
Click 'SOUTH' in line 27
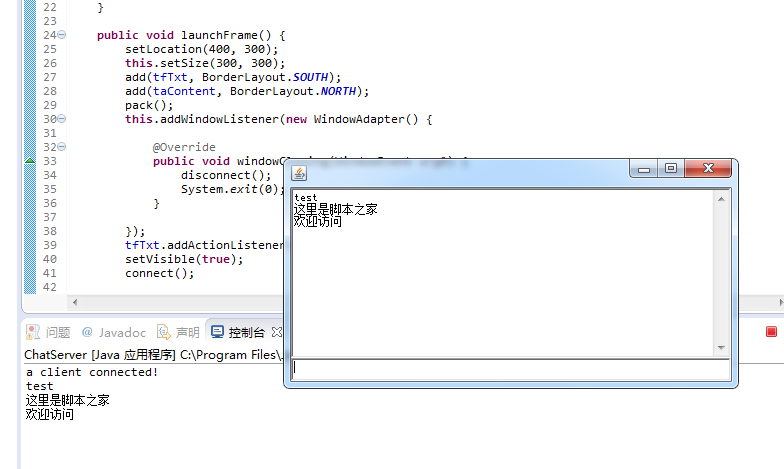point(310,77)
